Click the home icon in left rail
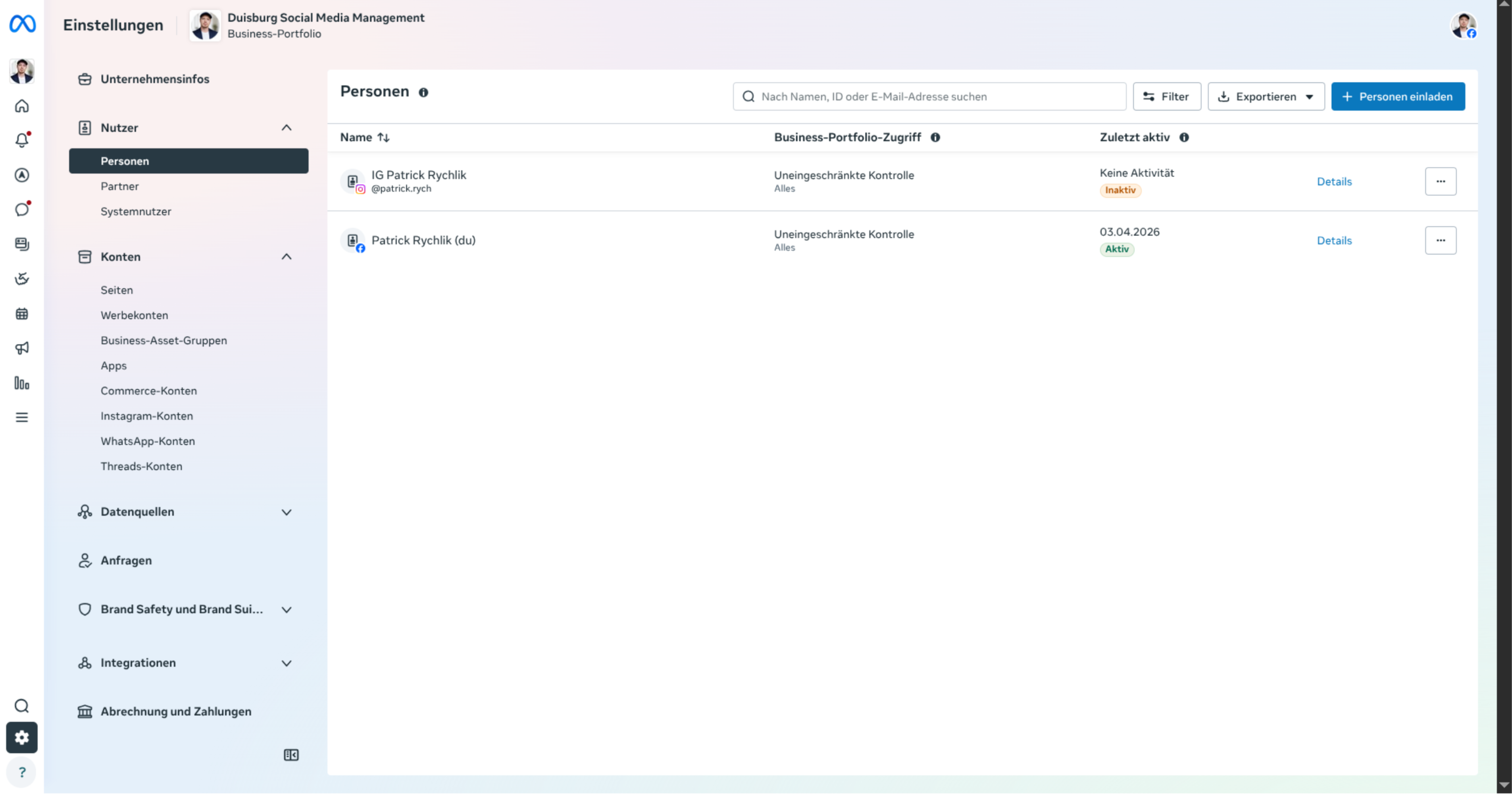Screen dimensions: 1512x794 tap(22, 106)
